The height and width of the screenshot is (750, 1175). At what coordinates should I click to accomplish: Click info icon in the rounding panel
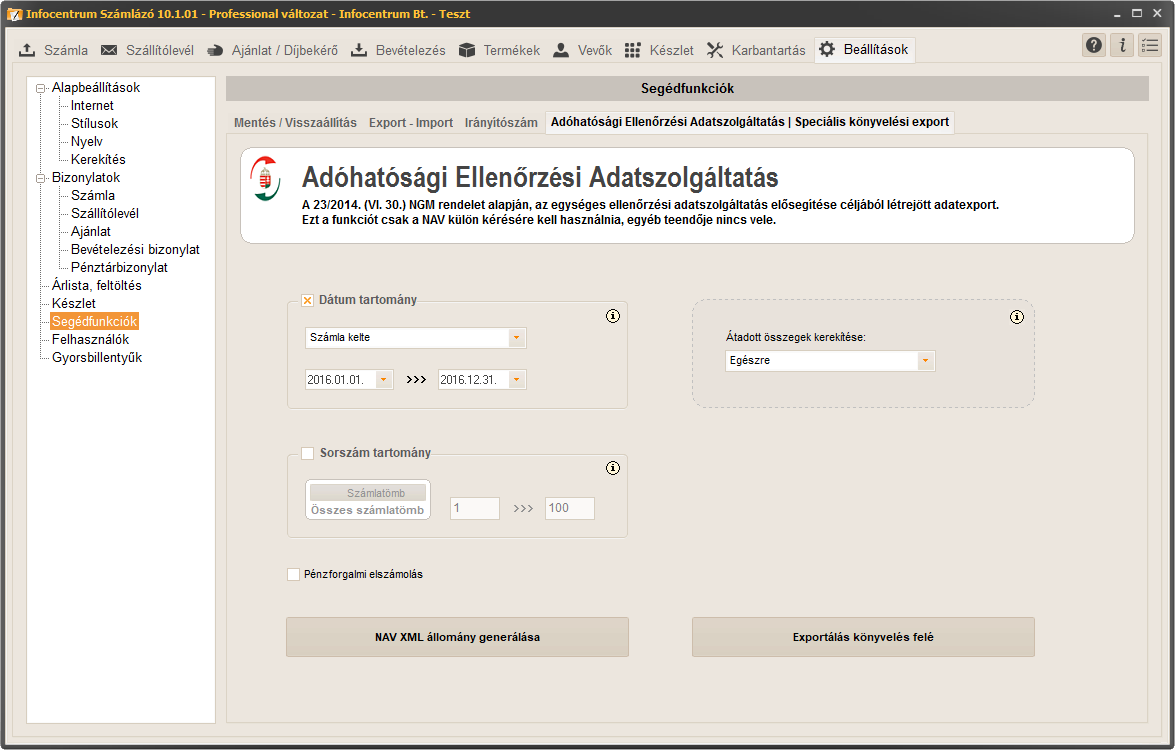1017,317
